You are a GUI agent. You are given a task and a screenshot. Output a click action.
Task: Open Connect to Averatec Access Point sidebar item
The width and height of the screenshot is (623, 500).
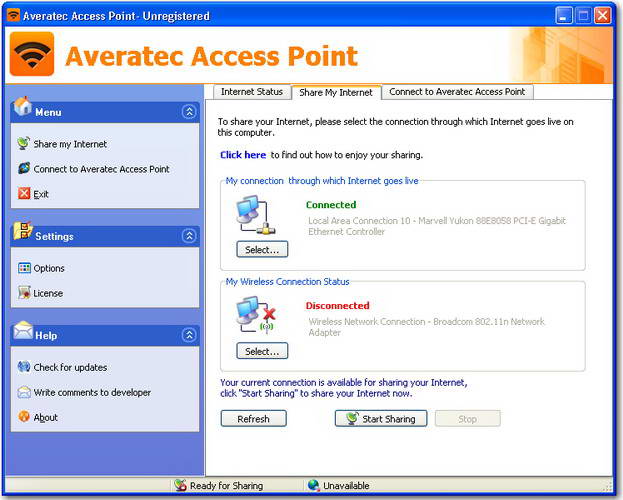(101, 169)
